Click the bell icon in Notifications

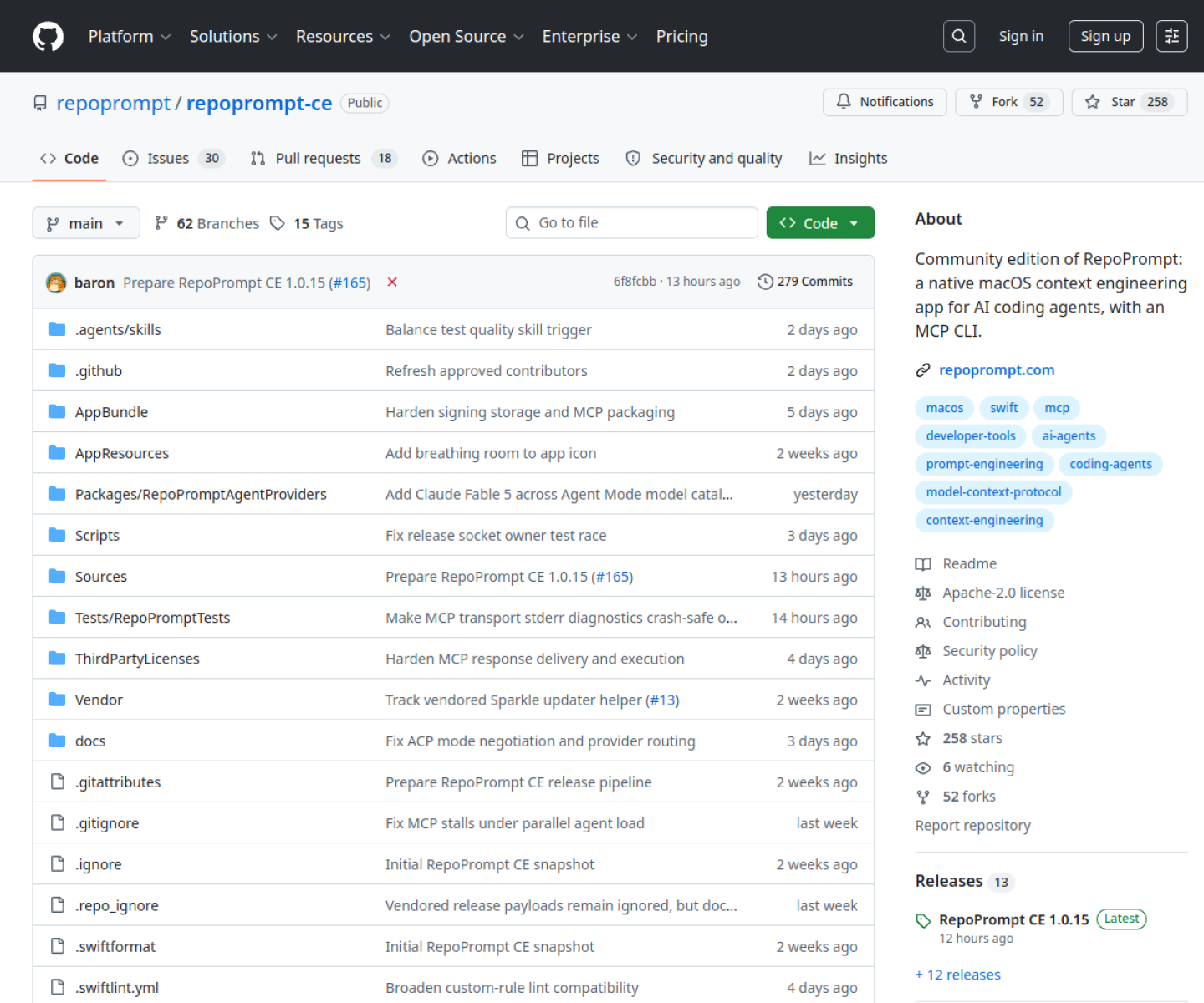[x=844, y=102]
